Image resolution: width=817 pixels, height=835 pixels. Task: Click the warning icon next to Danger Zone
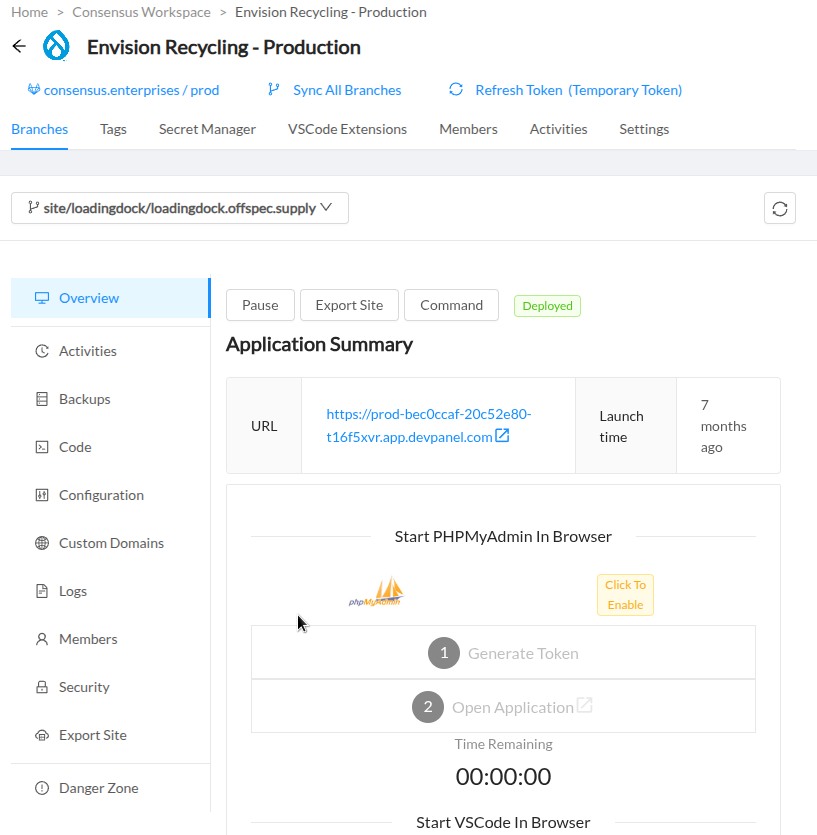tap(42, 788)
